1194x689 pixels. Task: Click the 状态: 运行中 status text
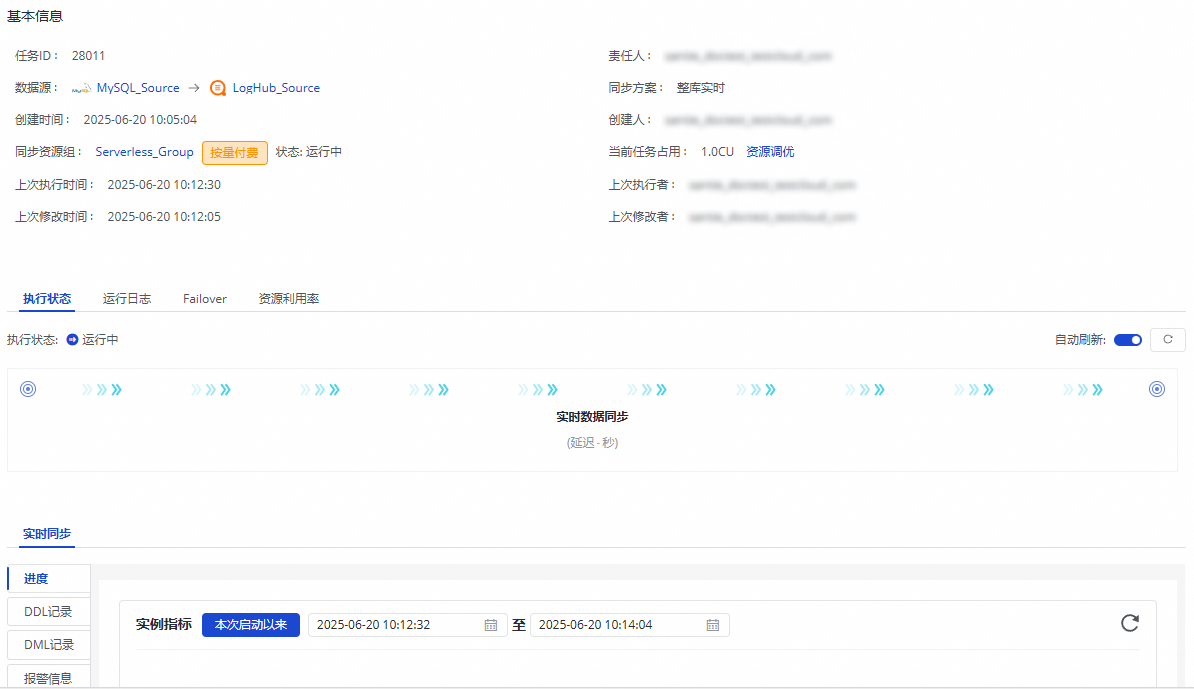(x=308, y=152)
